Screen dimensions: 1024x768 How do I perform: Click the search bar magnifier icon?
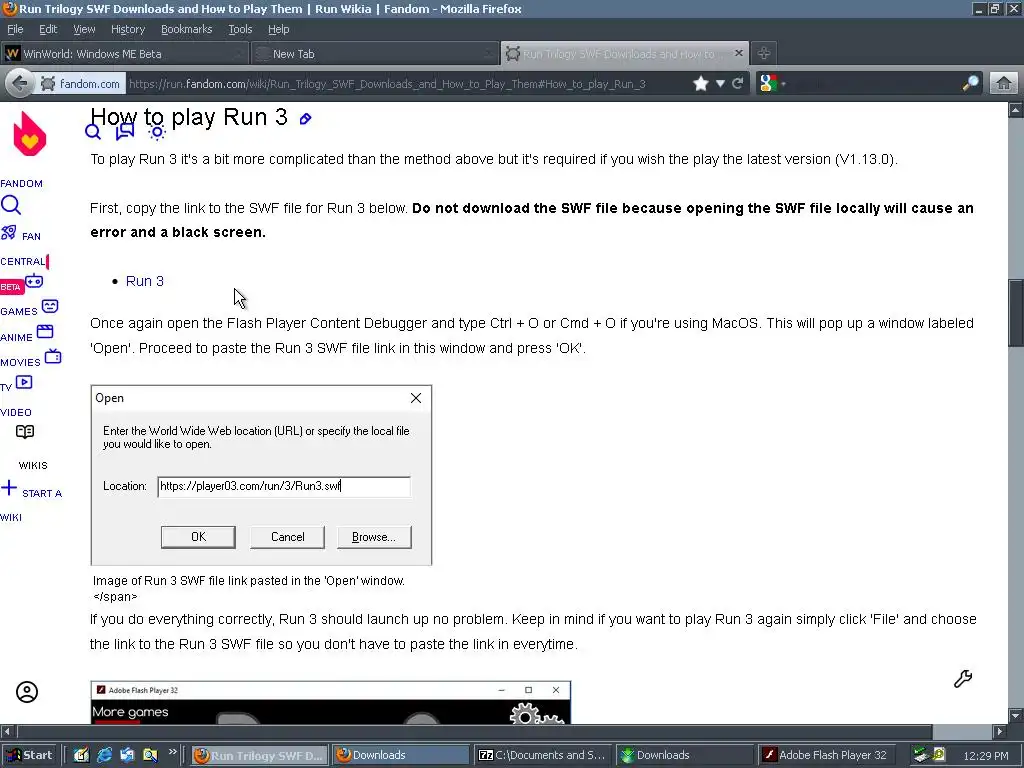pyautogui.click(x=970, y=84)
